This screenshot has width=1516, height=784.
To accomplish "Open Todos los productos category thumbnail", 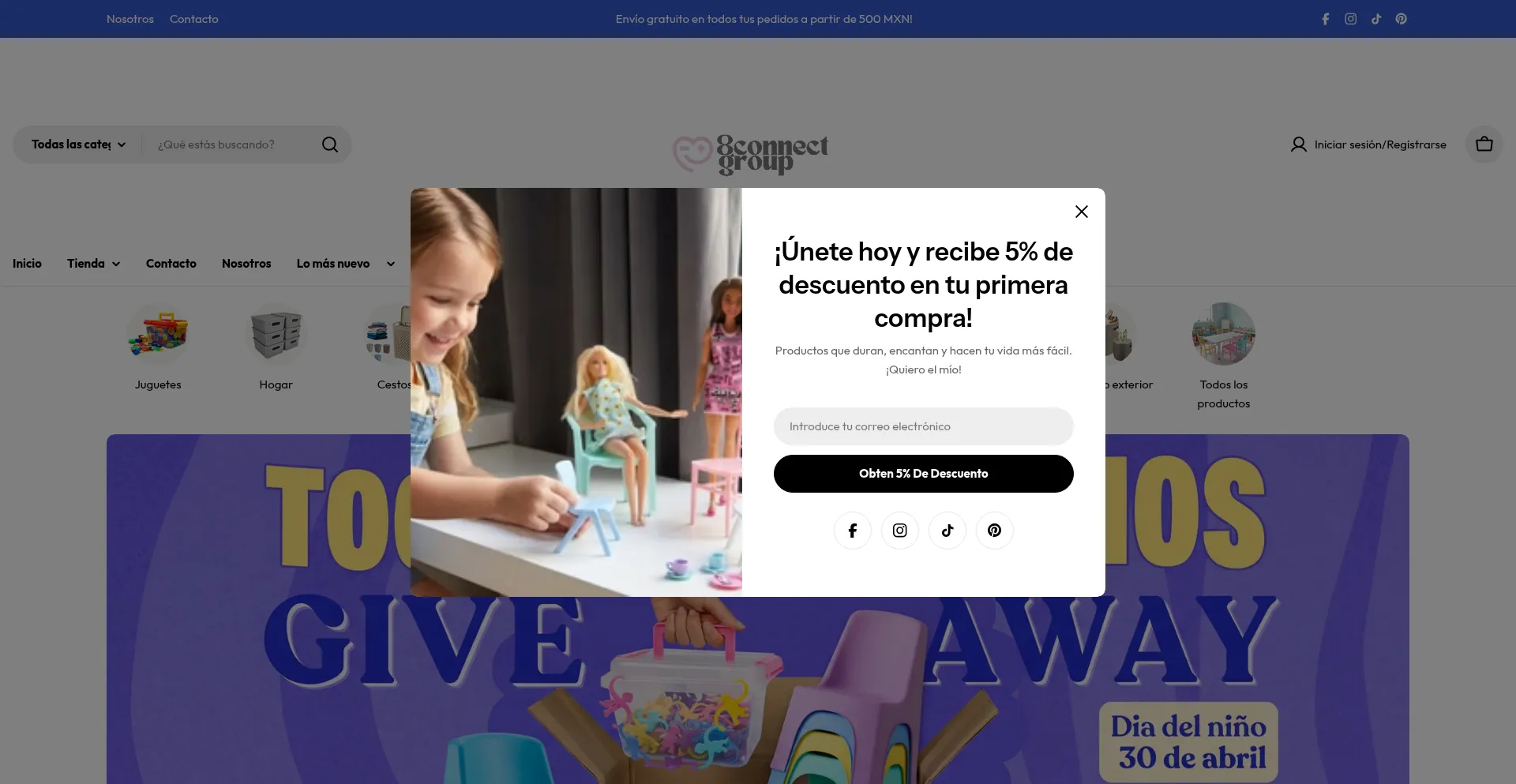I will pos(1224,334).
